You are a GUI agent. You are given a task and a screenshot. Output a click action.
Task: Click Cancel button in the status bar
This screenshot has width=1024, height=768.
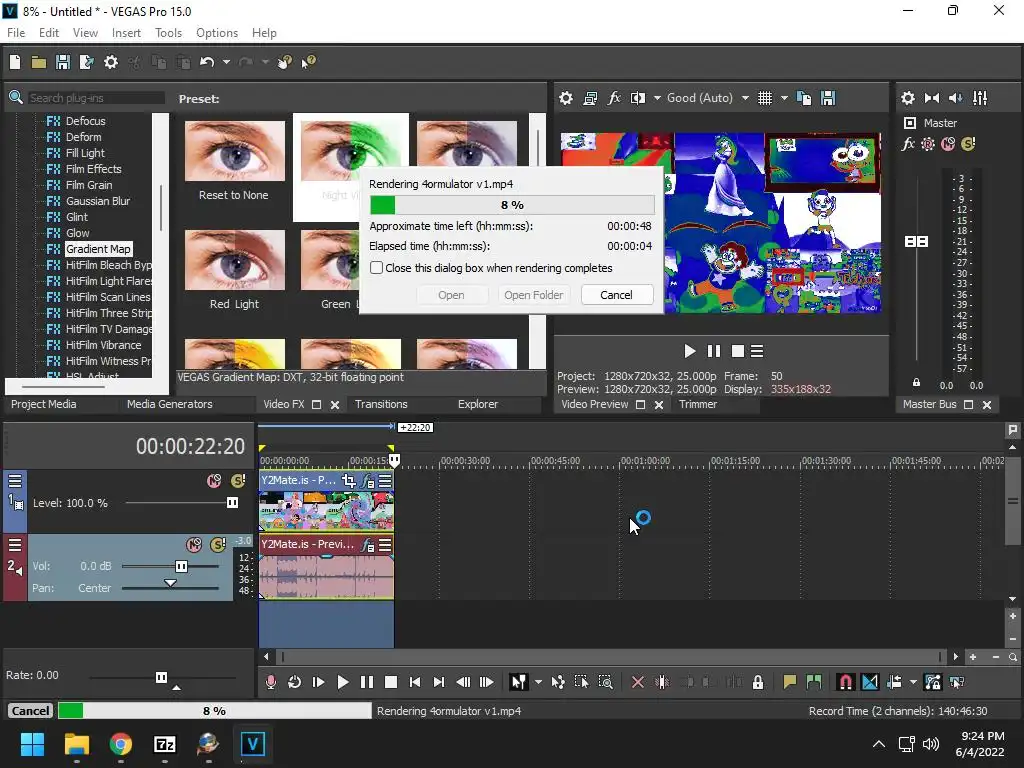click(30, 711)
